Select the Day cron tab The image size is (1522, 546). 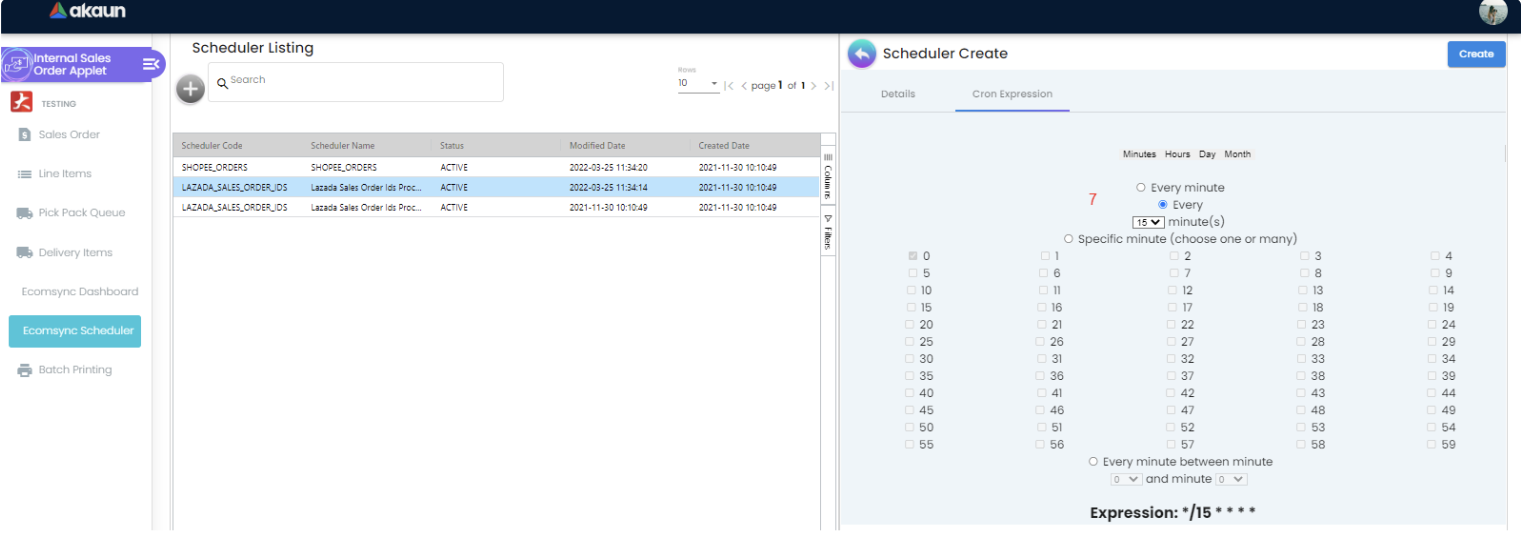[x=1207, y=154]
